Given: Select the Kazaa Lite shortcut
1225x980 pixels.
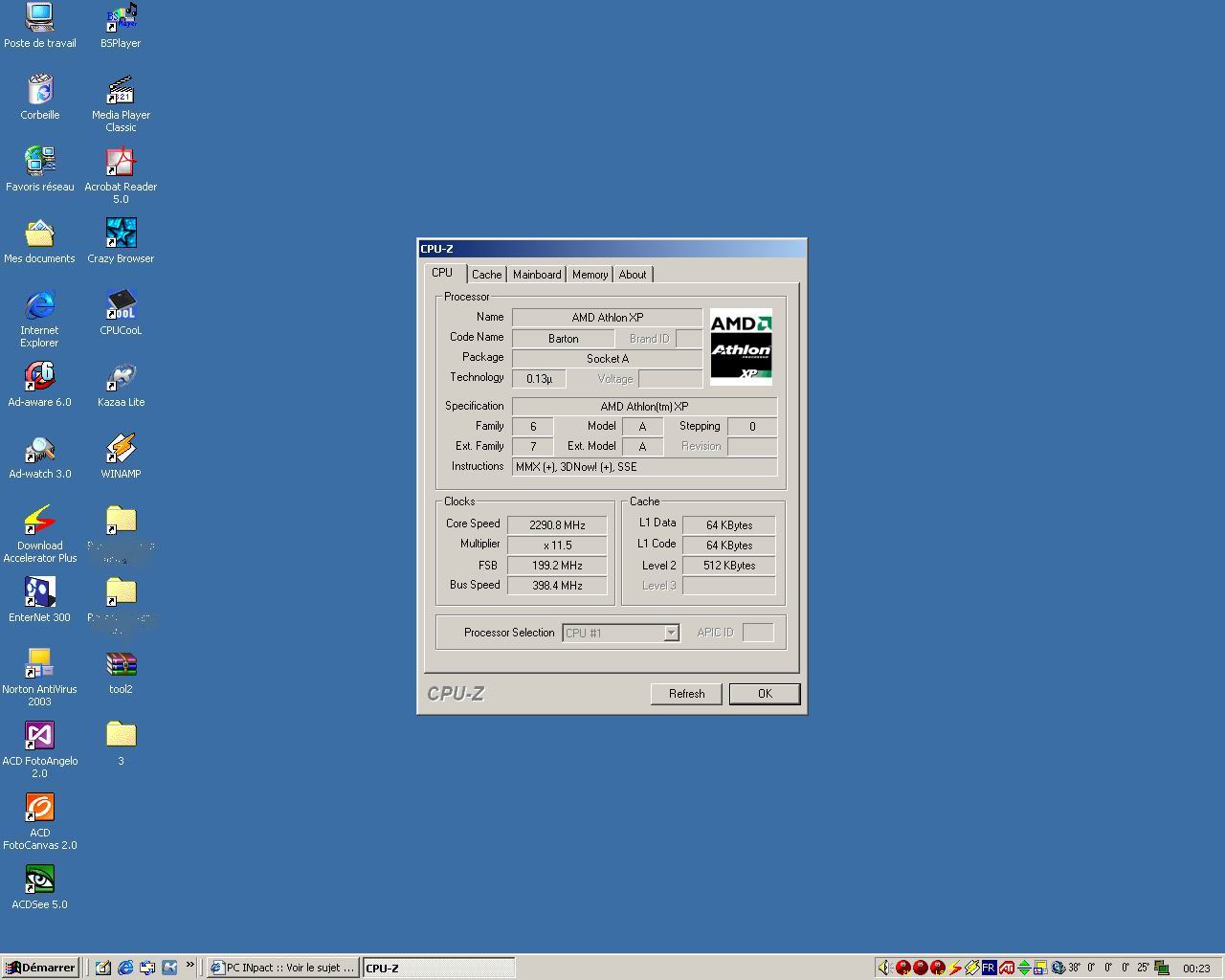Looking at the screenshot, I should 121,384.
